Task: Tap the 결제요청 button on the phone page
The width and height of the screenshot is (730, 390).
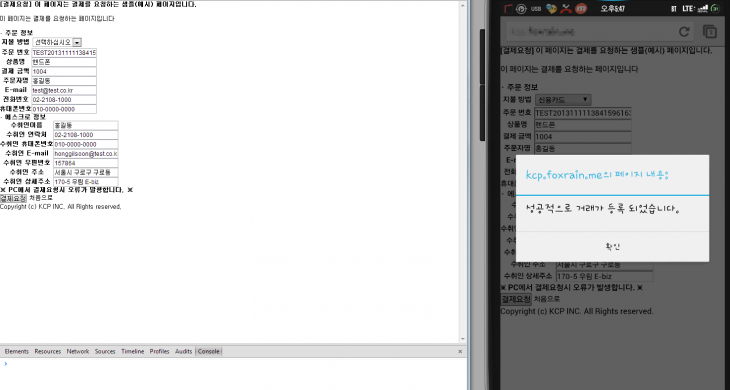Action: pos(516,299)
